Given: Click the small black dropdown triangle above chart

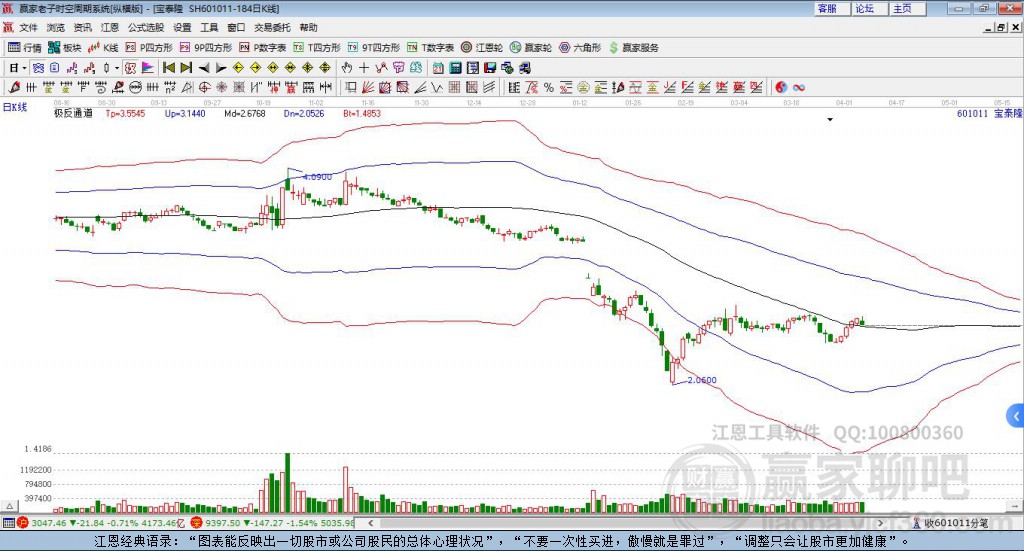Looking at the screenshot, I should tap(830, 120).
